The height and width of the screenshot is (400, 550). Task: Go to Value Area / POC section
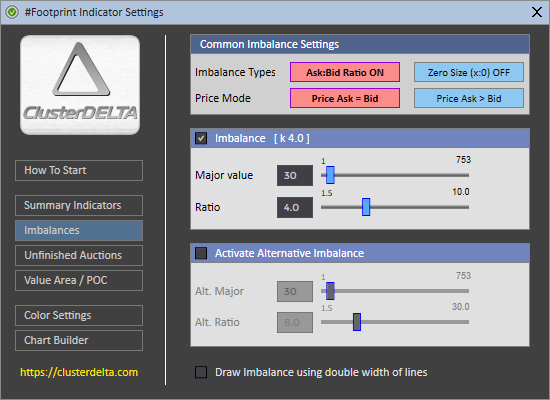pos(79,280)
